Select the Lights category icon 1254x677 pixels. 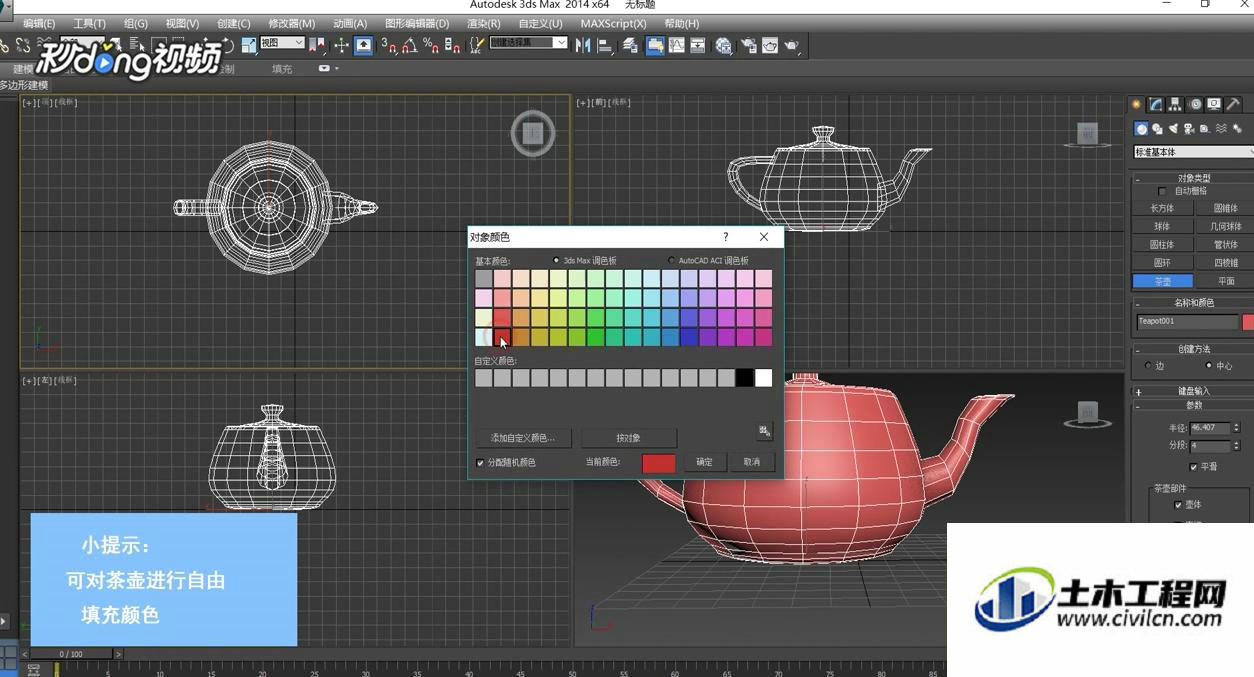(1173, 129)
